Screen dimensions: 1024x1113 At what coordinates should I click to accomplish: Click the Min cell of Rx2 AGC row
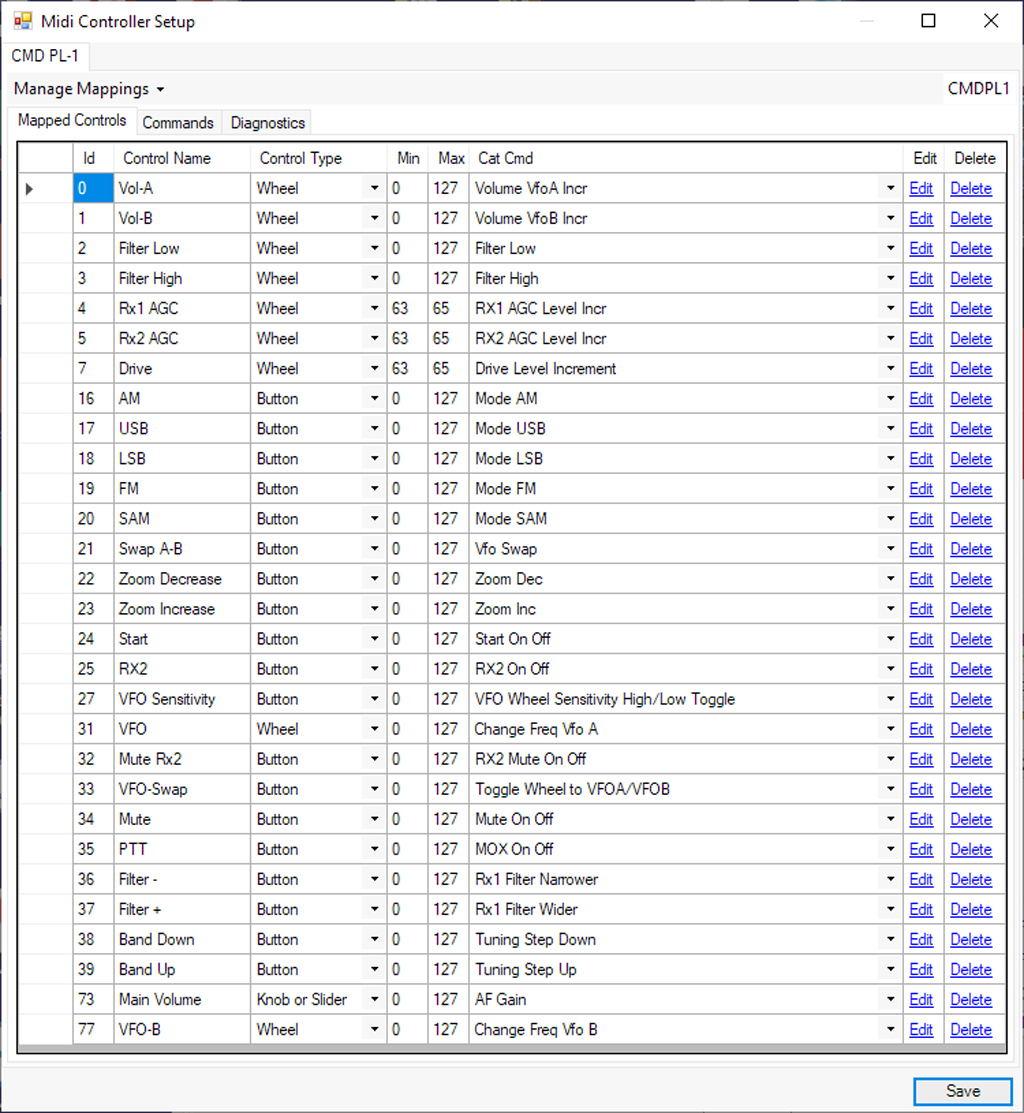407,339
